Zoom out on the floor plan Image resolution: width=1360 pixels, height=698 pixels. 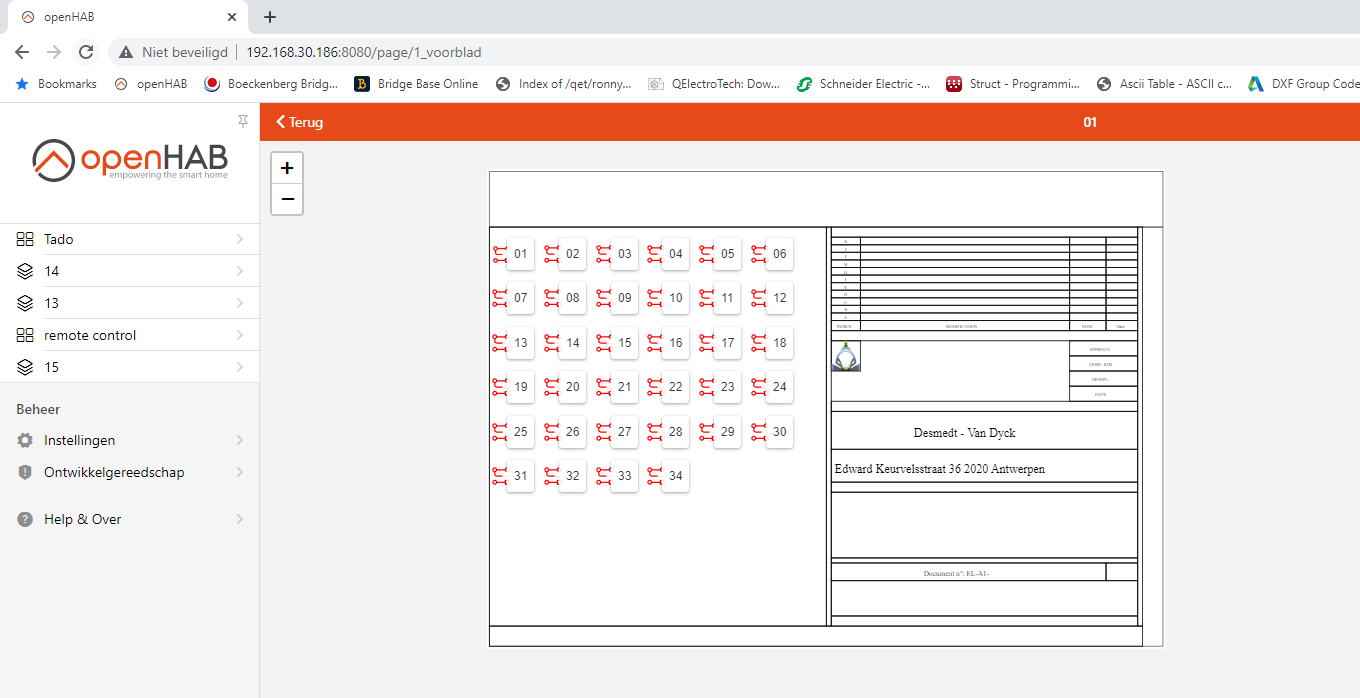287,199
